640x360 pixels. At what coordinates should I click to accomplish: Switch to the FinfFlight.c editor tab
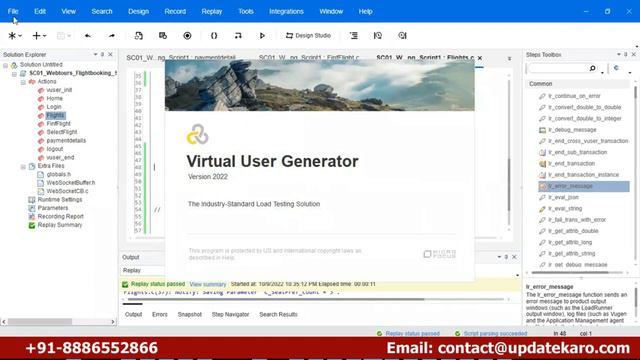[x=309, y=58]
